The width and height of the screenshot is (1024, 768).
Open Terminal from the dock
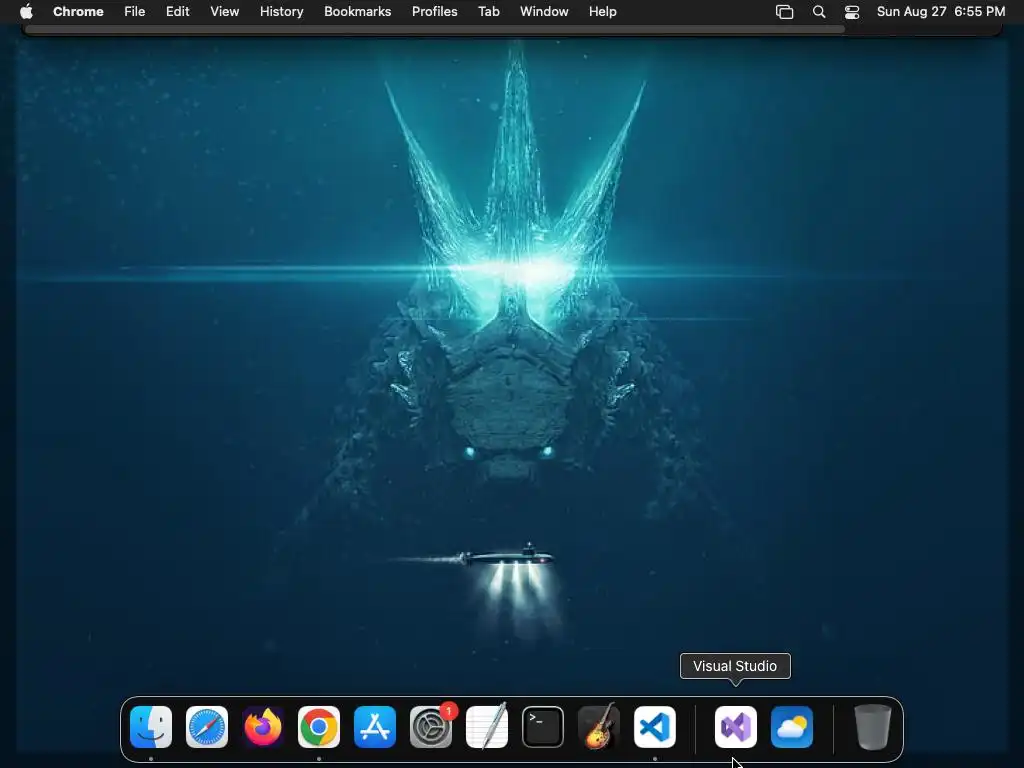pyautogui.click(x=543, y=727)
